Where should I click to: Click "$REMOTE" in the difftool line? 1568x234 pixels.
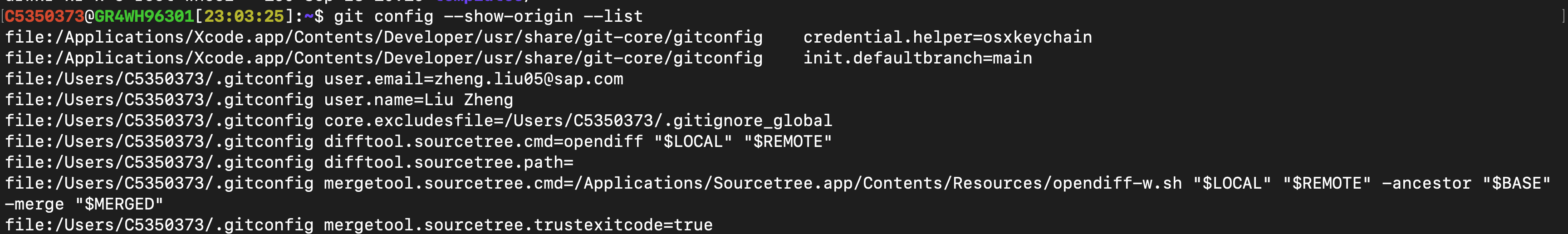point(788,141)
